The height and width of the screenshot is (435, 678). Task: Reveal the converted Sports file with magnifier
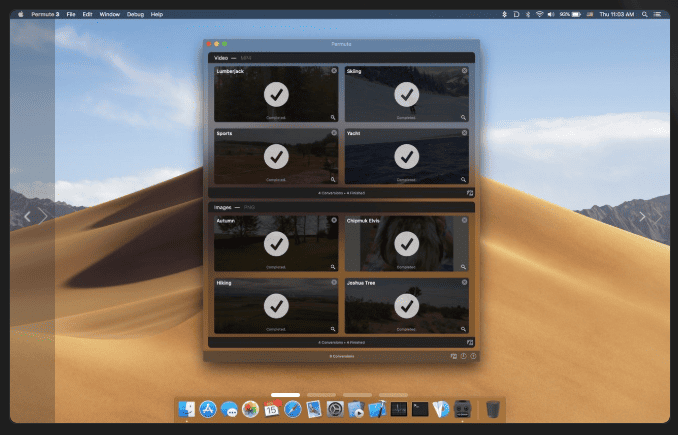point(333,179)
